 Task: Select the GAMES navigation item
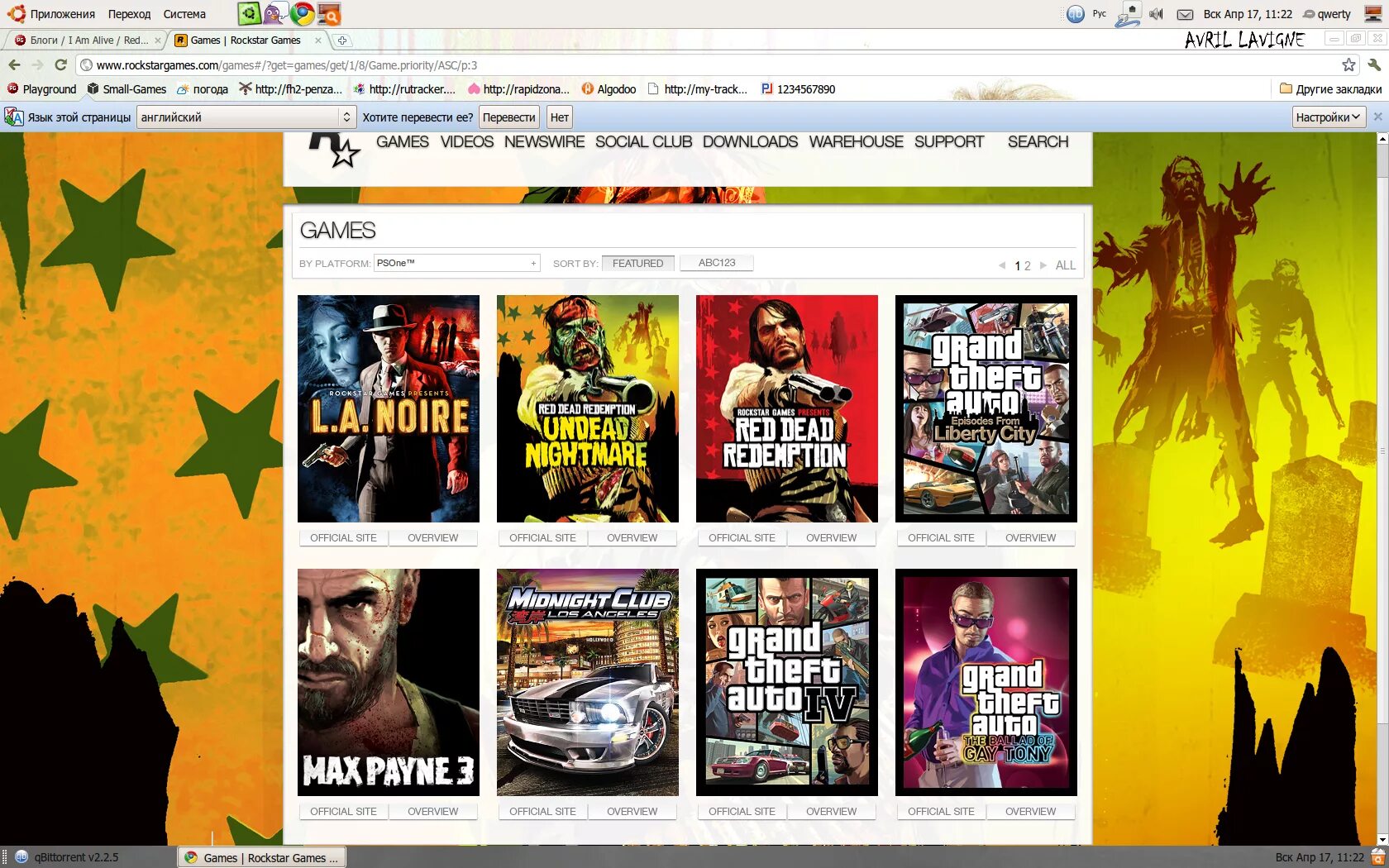click(403, 142)
